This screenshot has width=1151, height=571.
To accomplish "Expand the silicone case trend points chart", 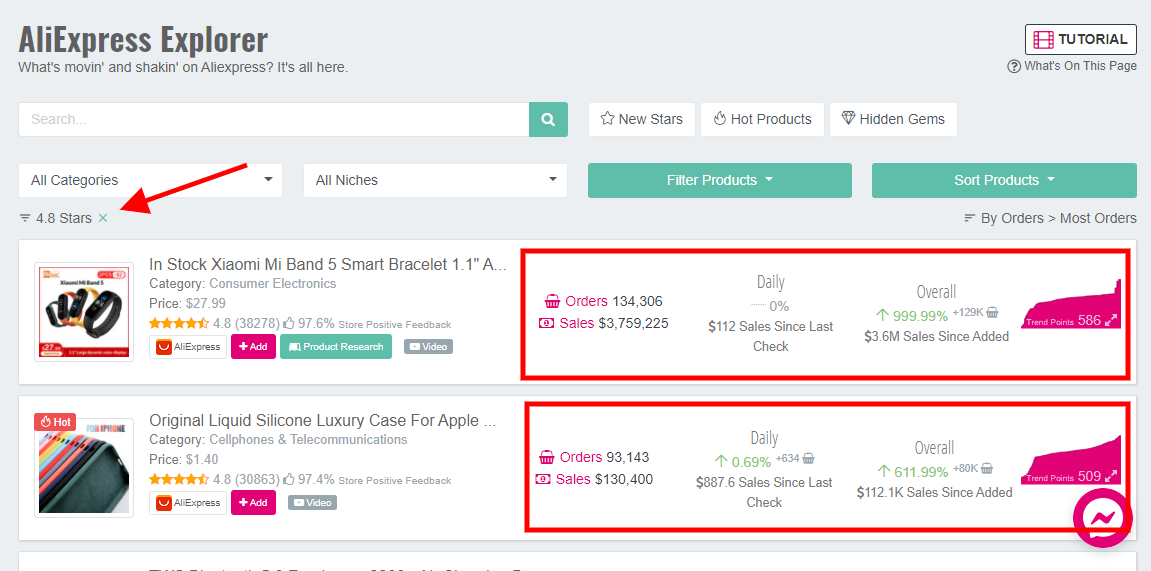I will click(x=1110, y=477).
